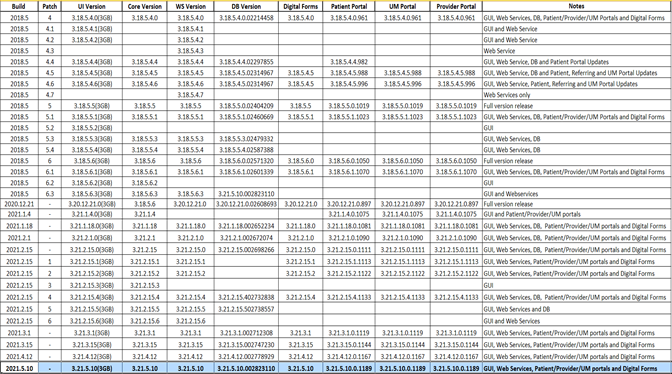Click Patient Portal cell 3.18.5.4.4.982
Viewport: 672px width, 374px height.
tap(349, 62)
